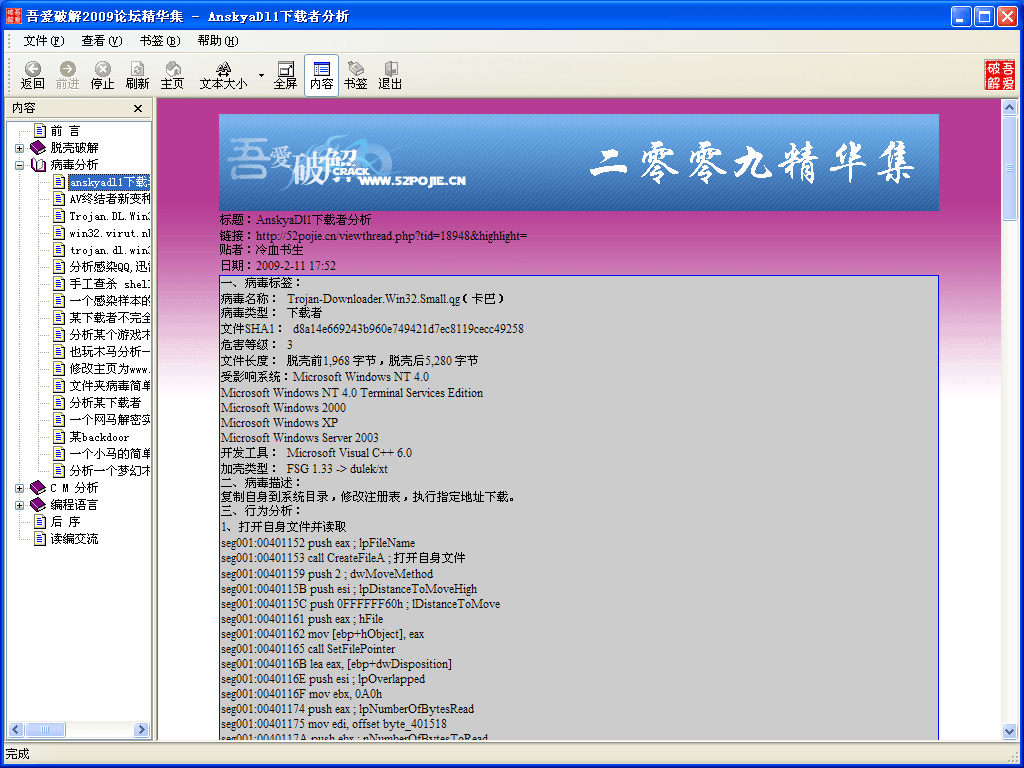Click the tree panel horizontal scrollbar thumb
Screen dimensions: 1024x768
pos(44,729)
